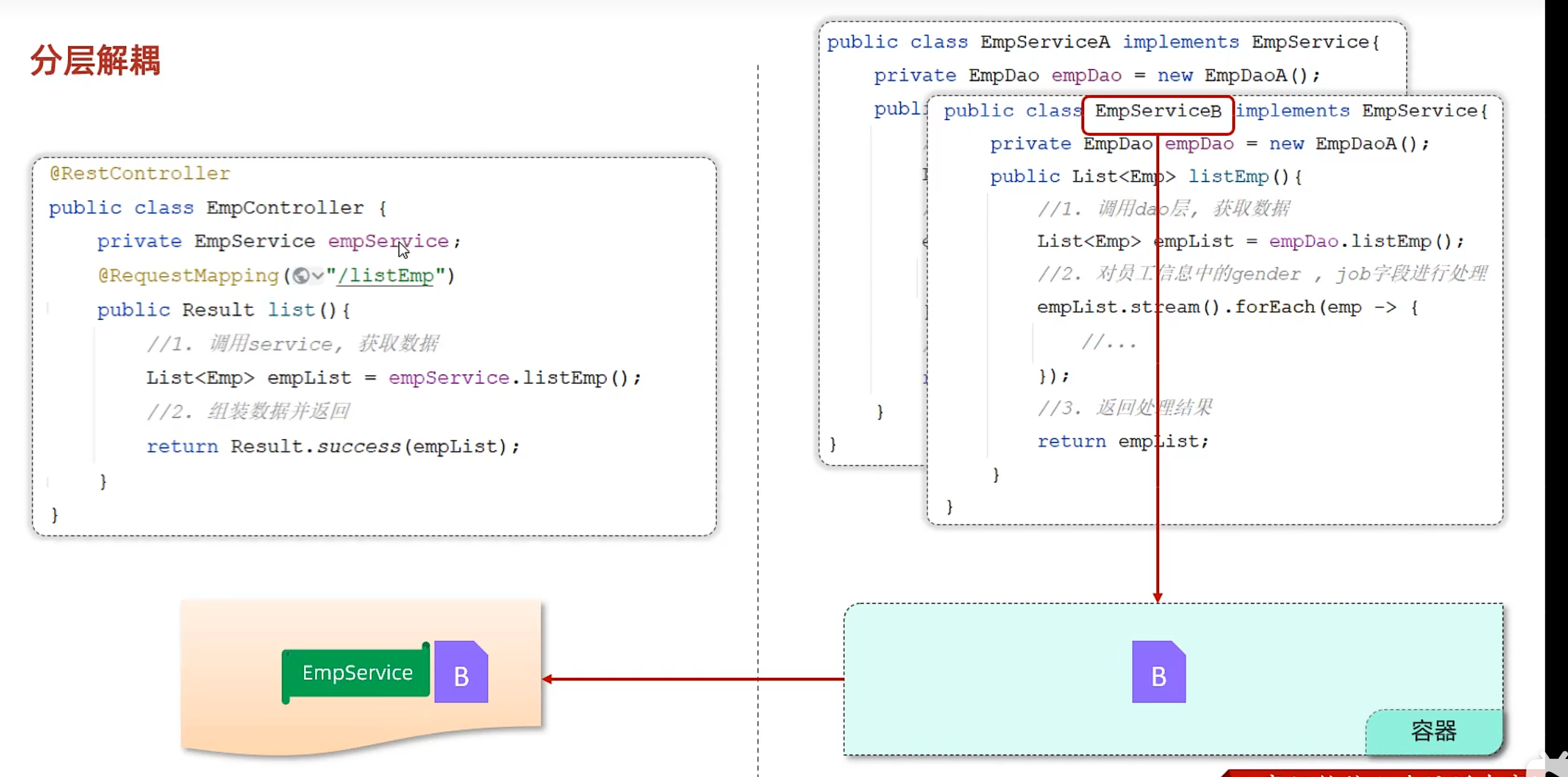The width and height of the screenshot is (1568, 777).
Task: Click the EmpController class name
Action: pyautogui.click(x=285, y=207)
